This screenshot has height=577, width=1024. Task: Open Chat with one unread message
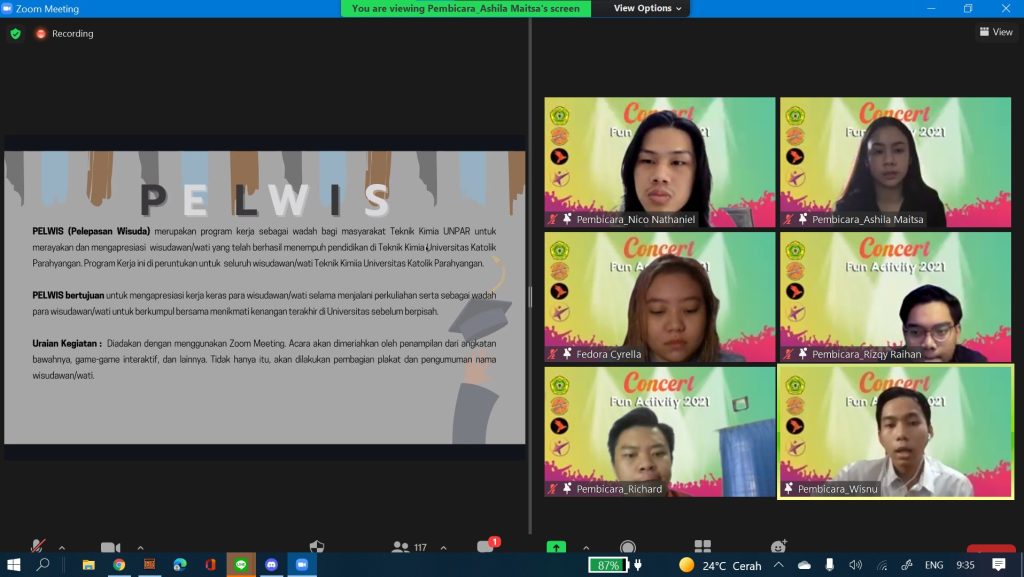(x=486, y=546)
